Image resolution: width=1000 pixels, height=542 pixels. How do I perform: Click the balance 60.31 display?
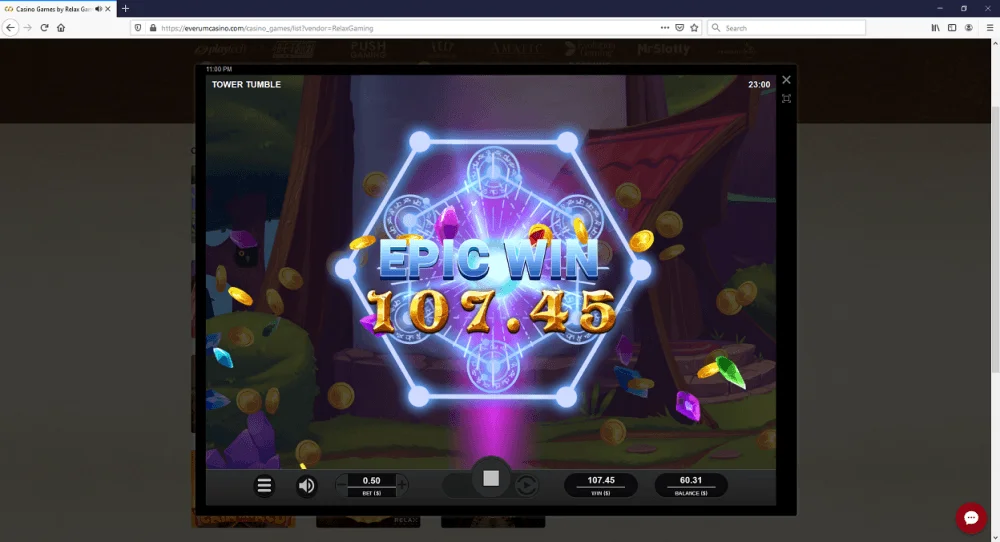tap(691, 485)
